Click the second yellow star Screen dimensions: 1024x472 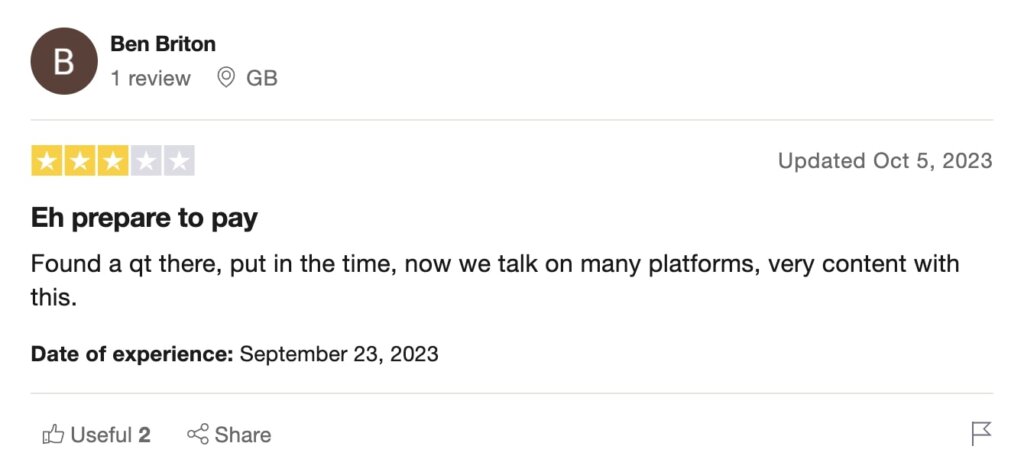80,161
